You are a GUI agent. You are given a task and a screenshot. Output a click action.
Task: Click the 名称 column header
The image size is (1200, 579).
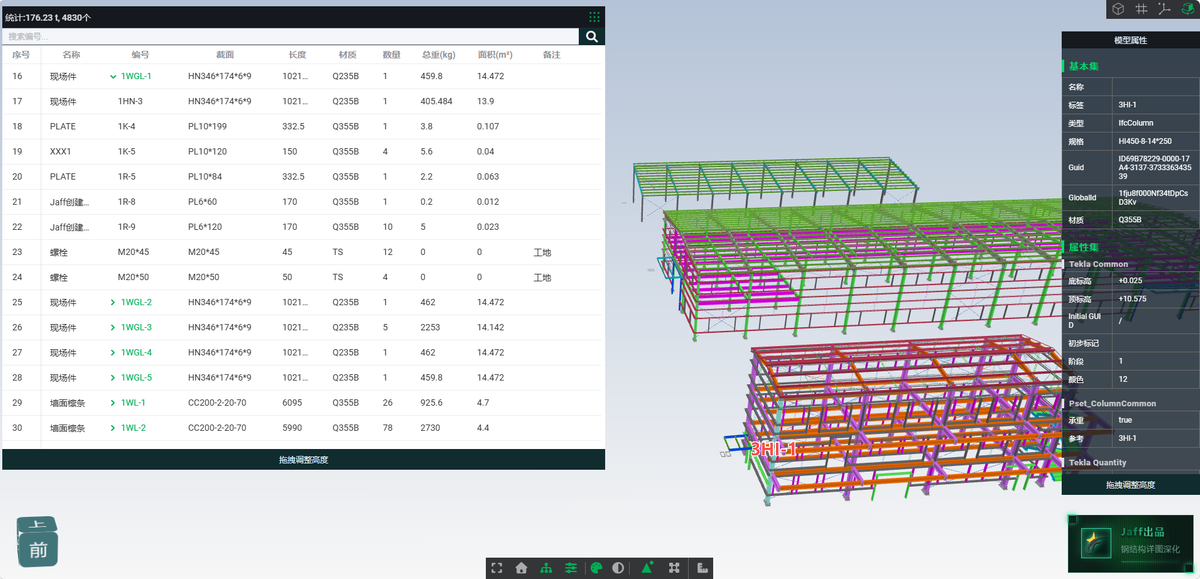(71, 55)
